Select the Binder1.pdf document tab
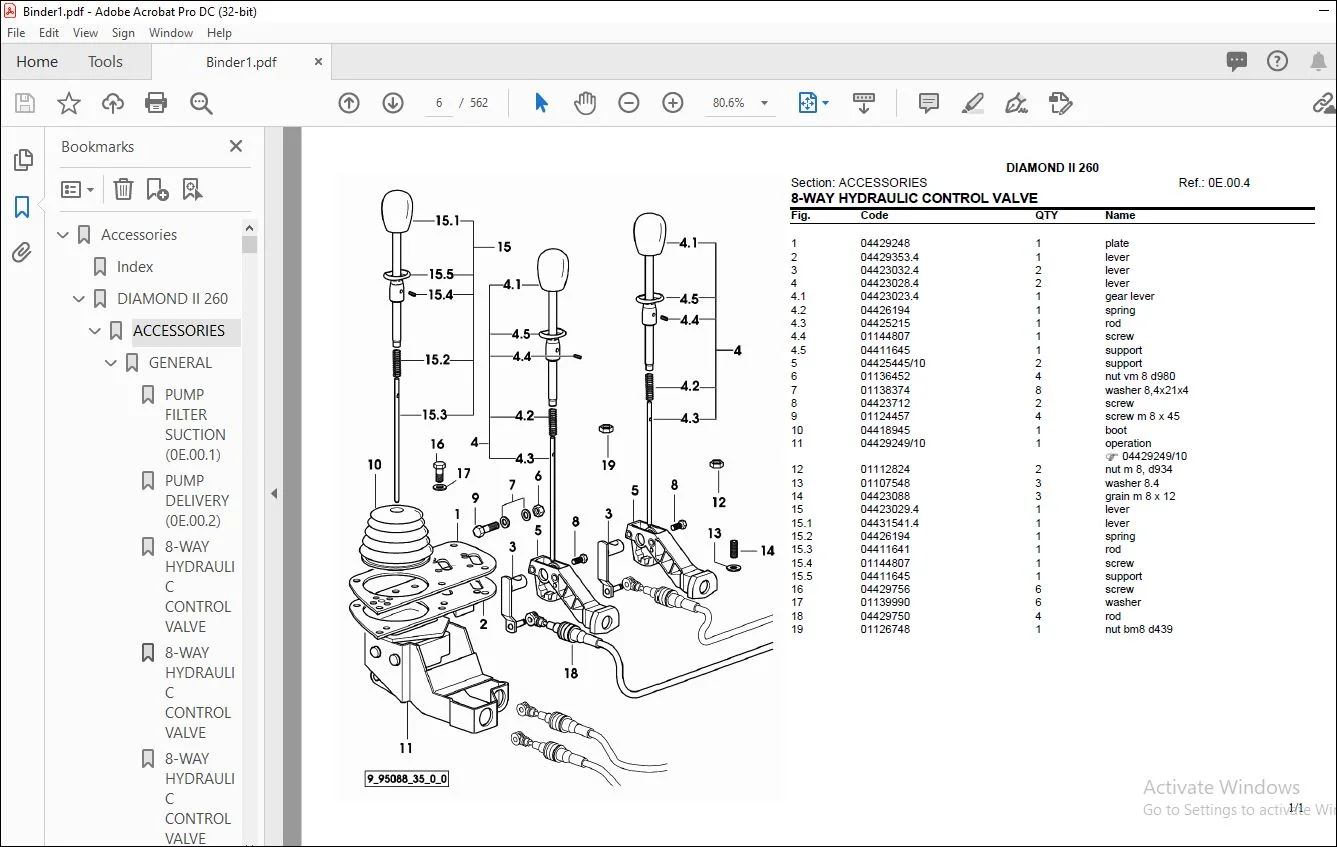The image size is (1337, 847). click(241, 62)
